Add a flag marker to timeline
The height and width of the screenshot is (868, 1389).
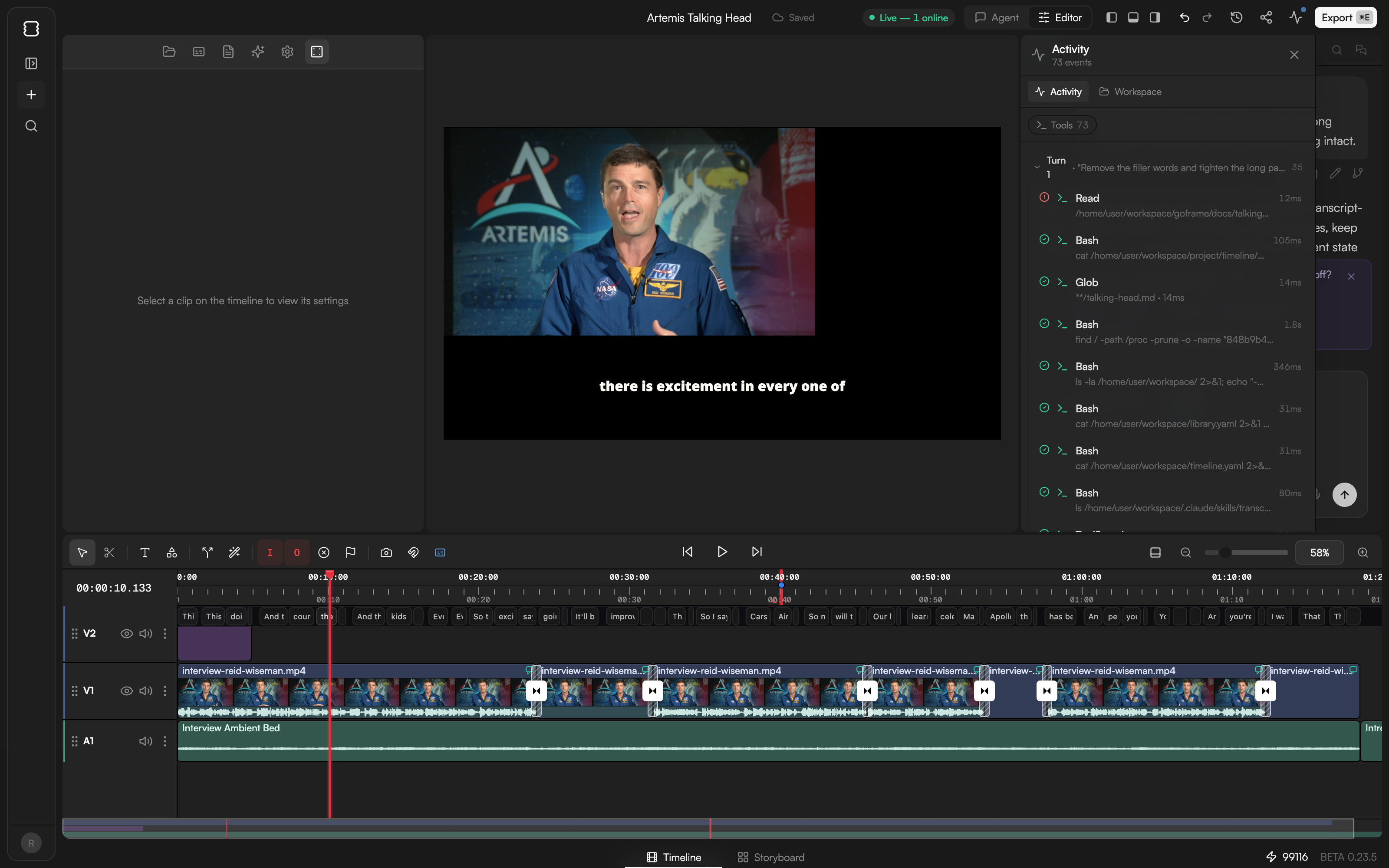(x=351, y=552)
